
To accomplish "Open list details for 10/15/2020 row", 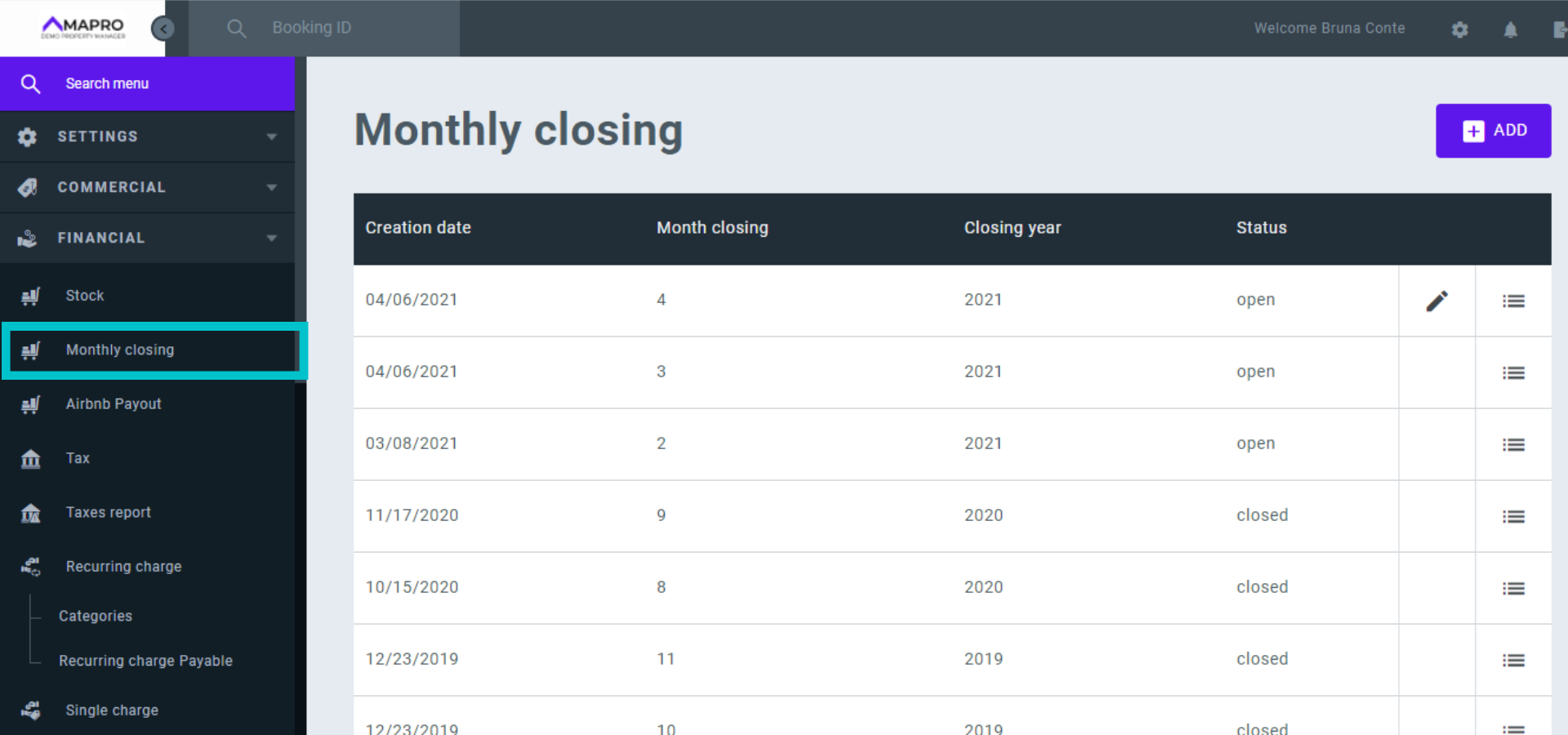I will click(x=1513, y=588).
